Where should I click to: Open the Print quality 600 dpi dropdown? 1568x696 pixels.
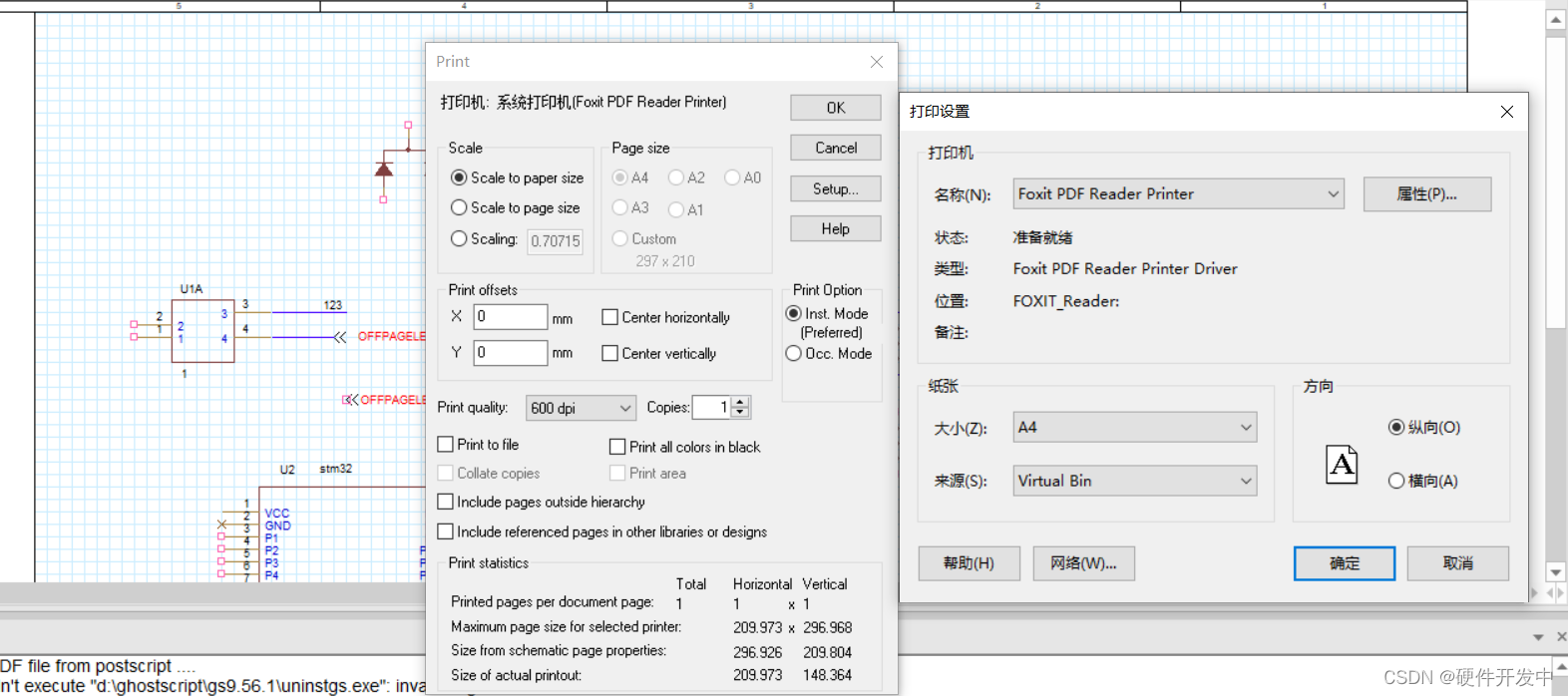pyautogui.click(x=581, y=408)
